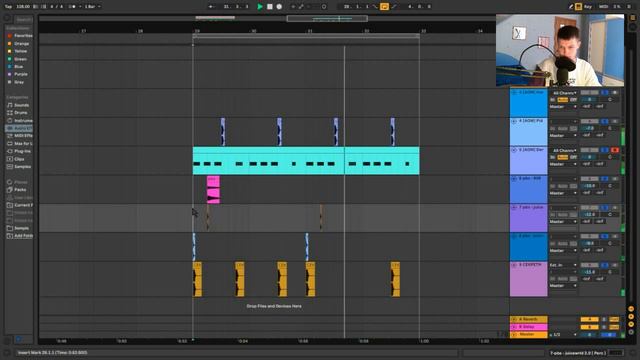Image resolution: width=640 pixels, height=360 pixels.
Task: Click the arrangement loop brace
Action: tap(306, 36)
